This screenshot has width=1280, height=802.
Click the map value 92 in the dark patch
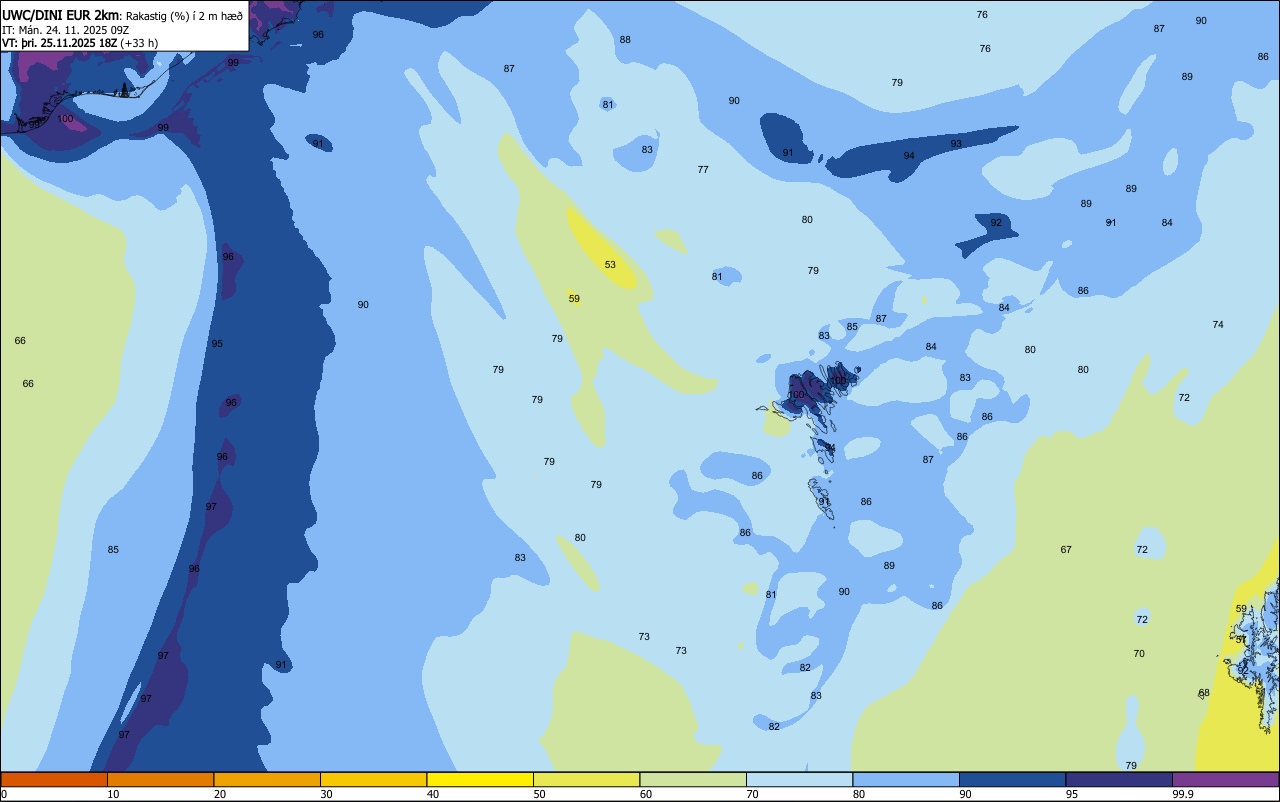tap(996, 223)
